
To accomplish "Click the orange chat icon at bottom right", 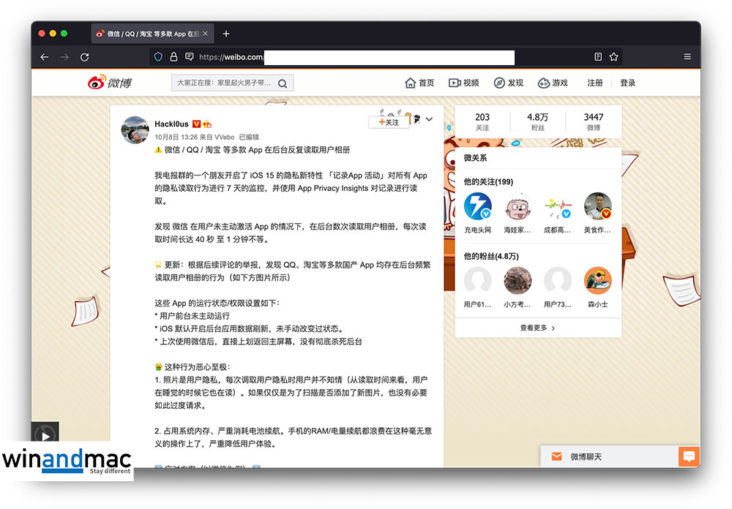I will click(x=688, y=457).
